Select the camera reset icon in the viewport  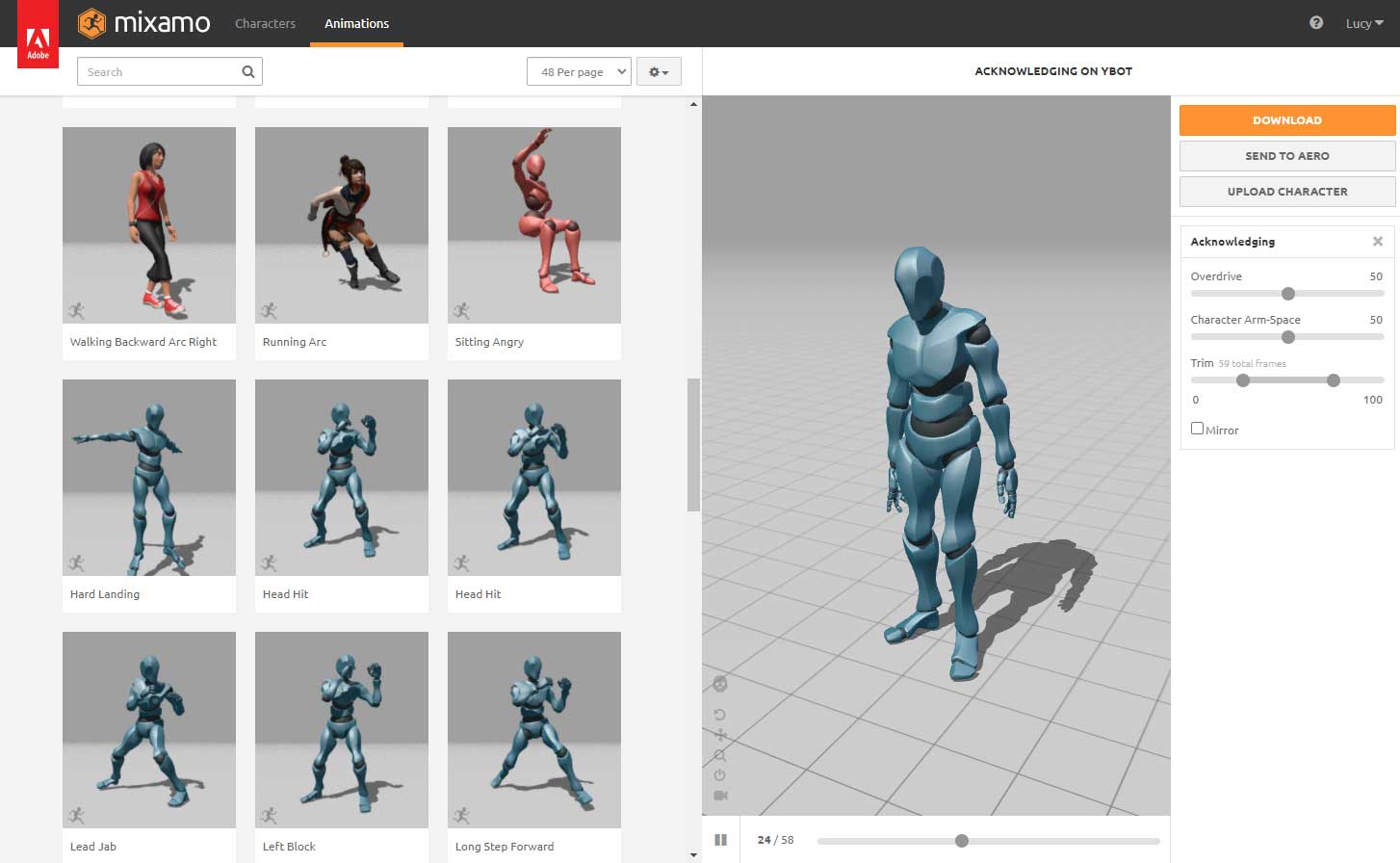coord(721,714)
